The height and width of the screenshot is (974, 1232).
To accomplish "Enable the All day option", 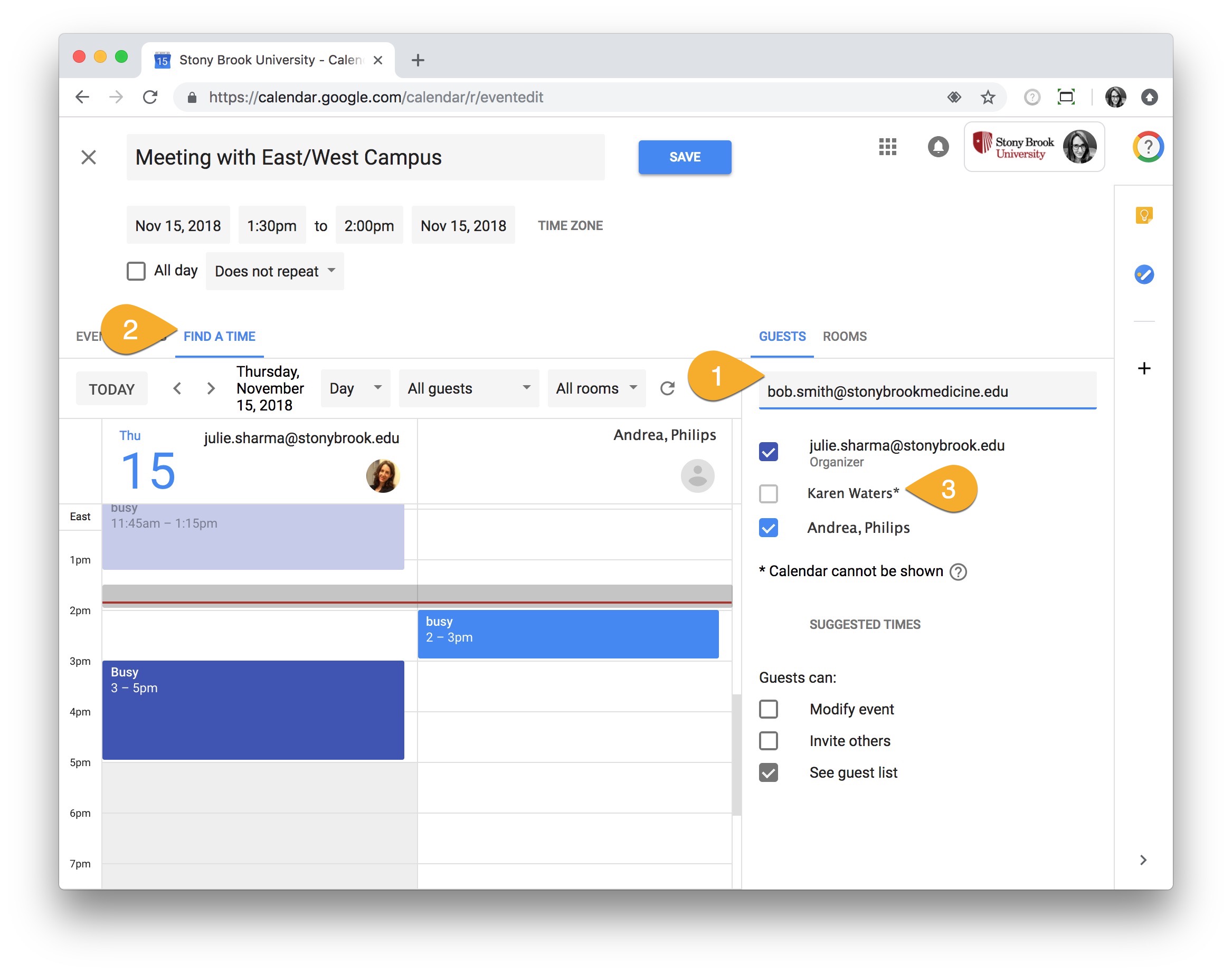I will (x=136, y=271).
